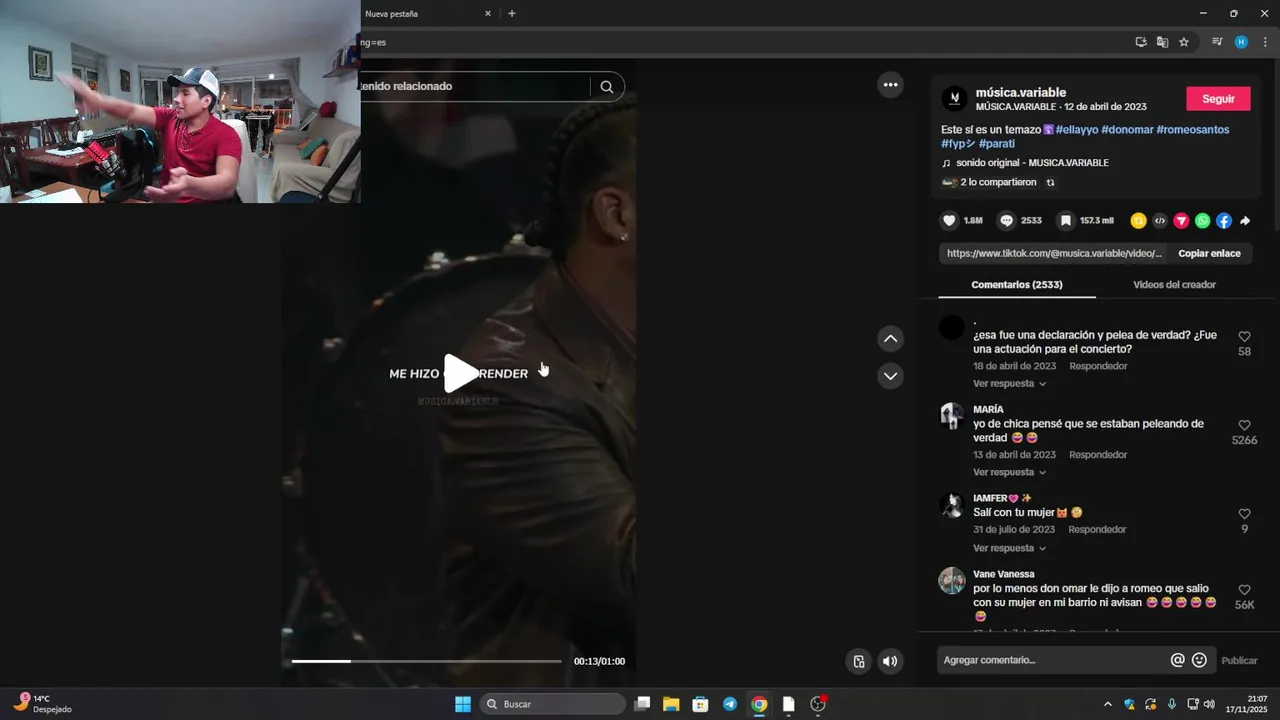Image resolution: width=1280 pixels, height=720 pixels.
Task: Click the Seguir follow button
Action: 1218,99
